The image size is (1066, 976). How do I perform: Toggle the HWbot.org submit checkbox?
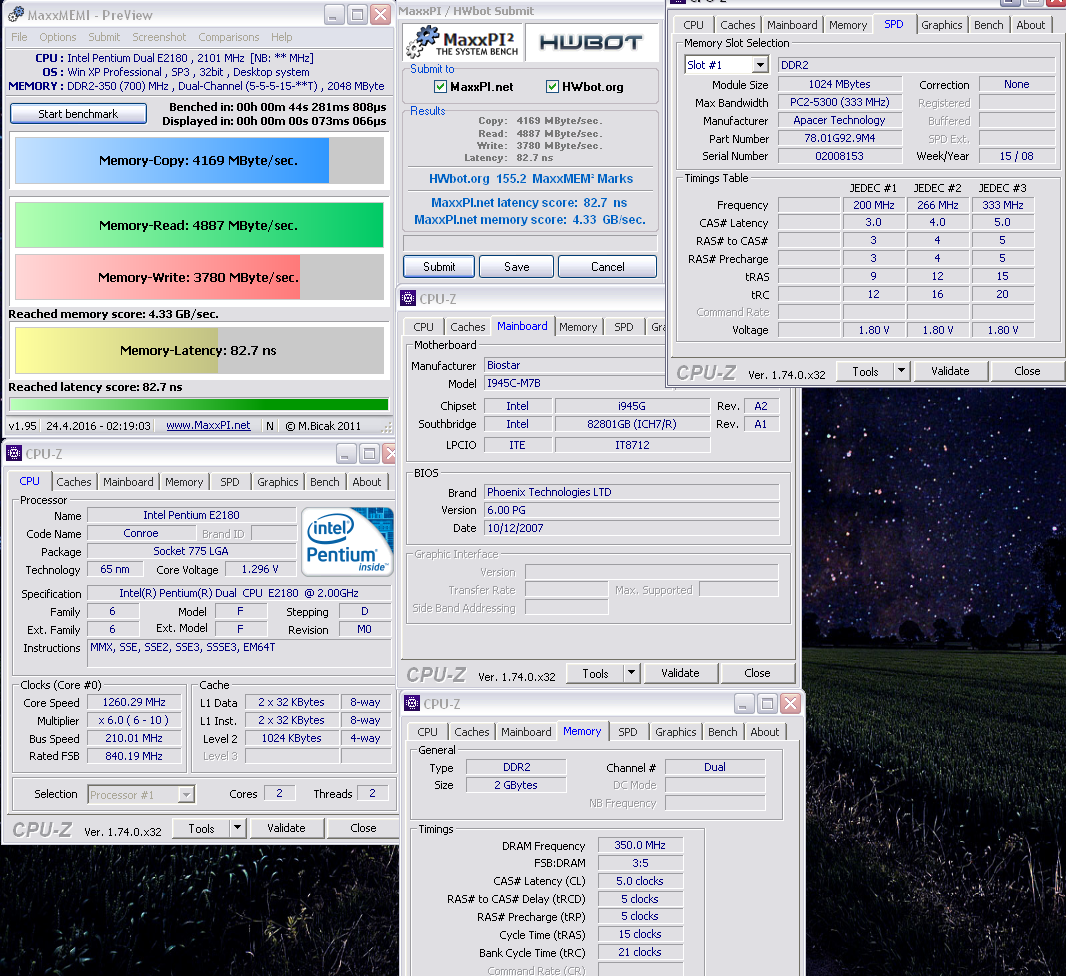click(x=552, y=86)
